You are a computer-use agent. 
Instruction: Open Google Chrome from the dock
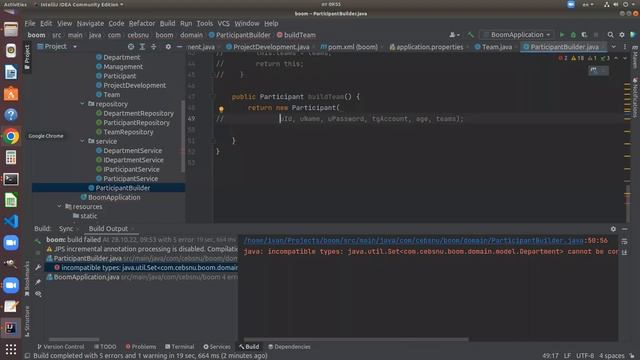11,136
